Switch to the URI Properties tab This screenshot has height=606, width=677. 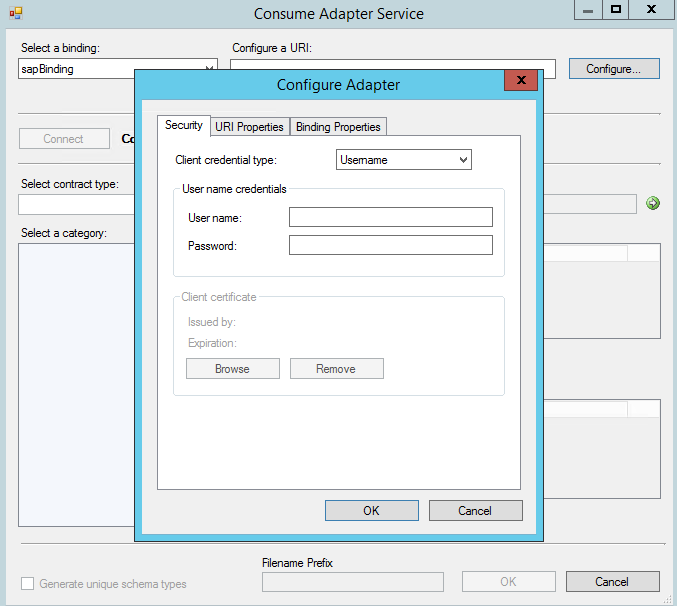[x=250, y=127]
